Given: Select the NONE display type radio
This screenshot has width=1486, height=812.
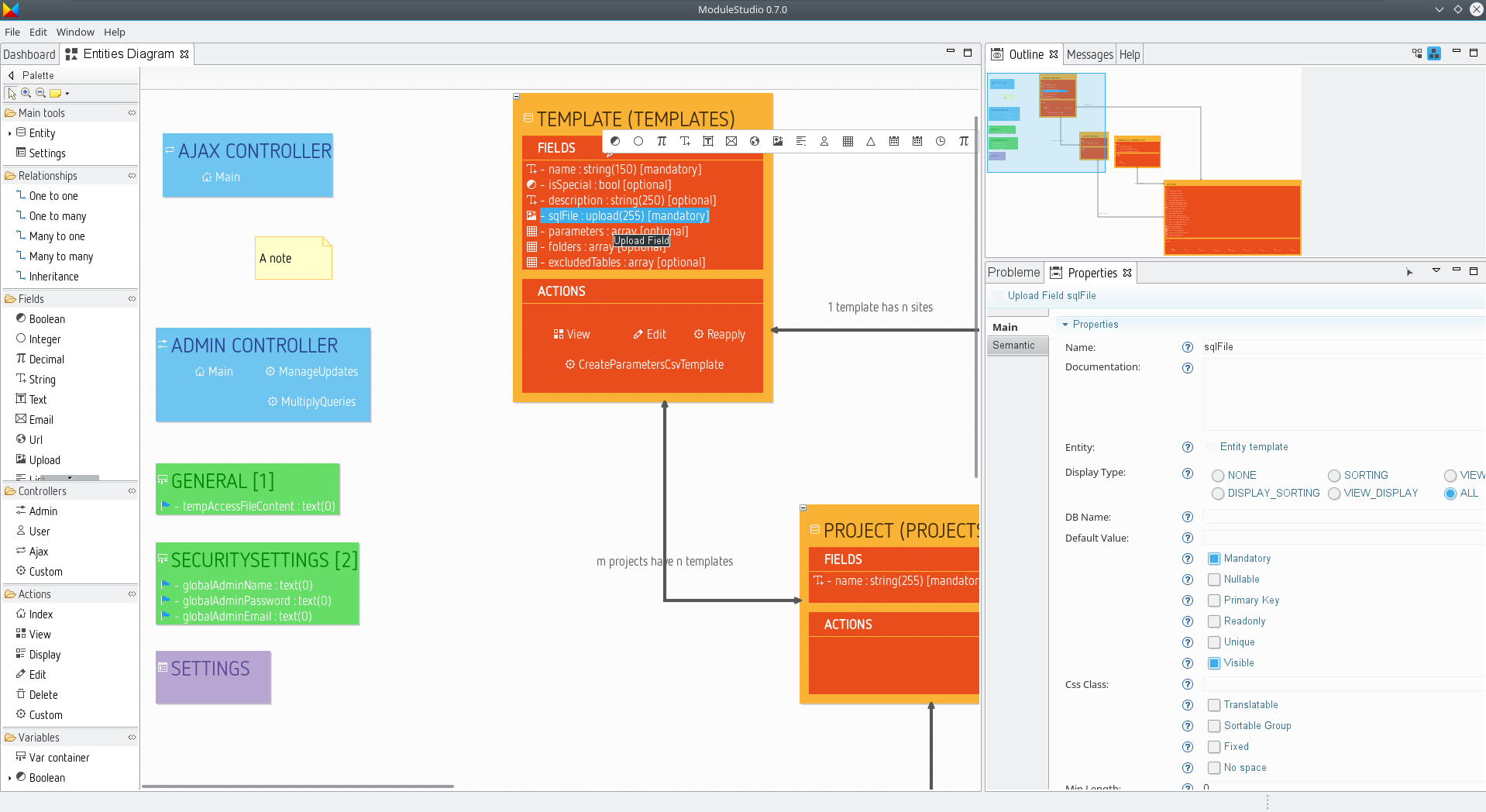Looking at the screenshot, I should (x=1218, y=476).
